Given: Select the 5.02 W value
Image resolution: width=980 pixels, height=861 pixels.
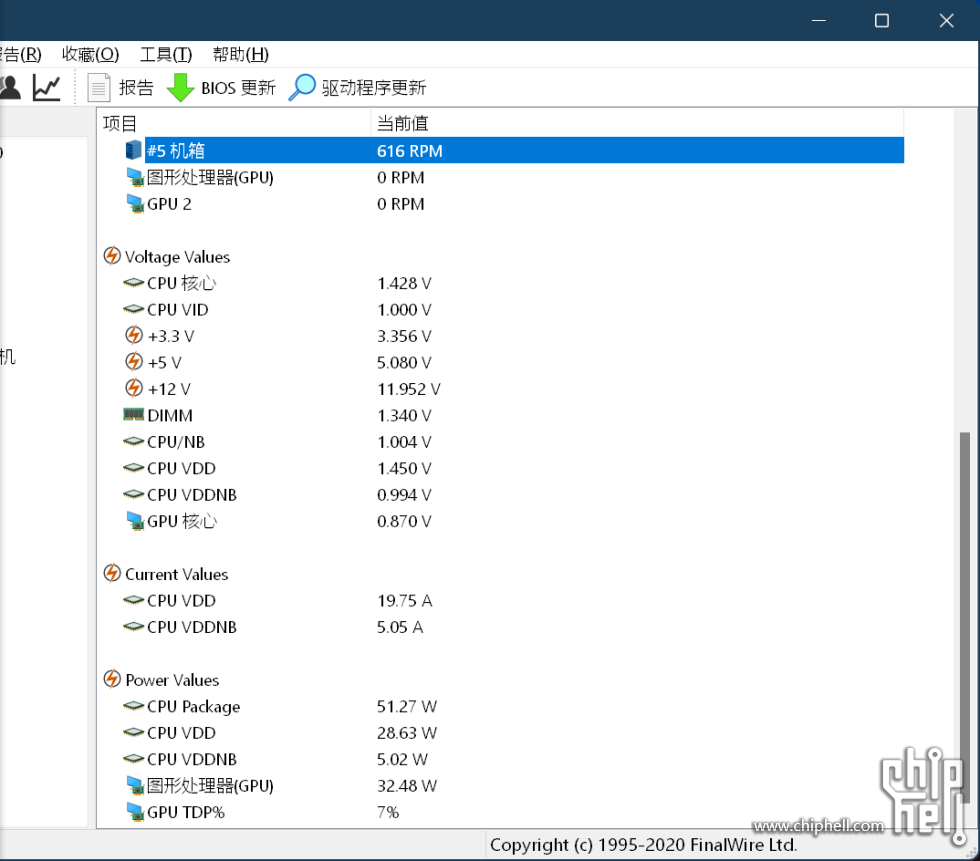Looking at the screenshot, I should [402, 759].
